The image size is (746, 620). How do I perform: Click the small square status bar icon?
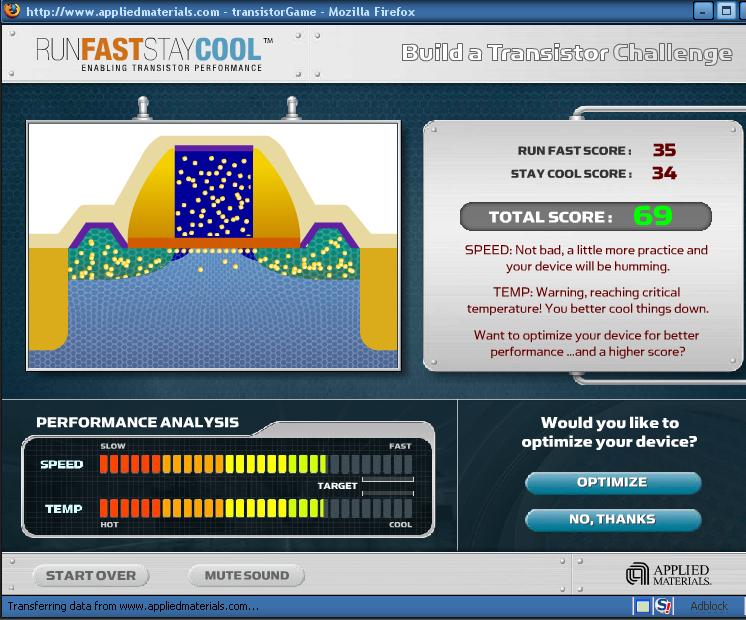[x=643, y=606]
